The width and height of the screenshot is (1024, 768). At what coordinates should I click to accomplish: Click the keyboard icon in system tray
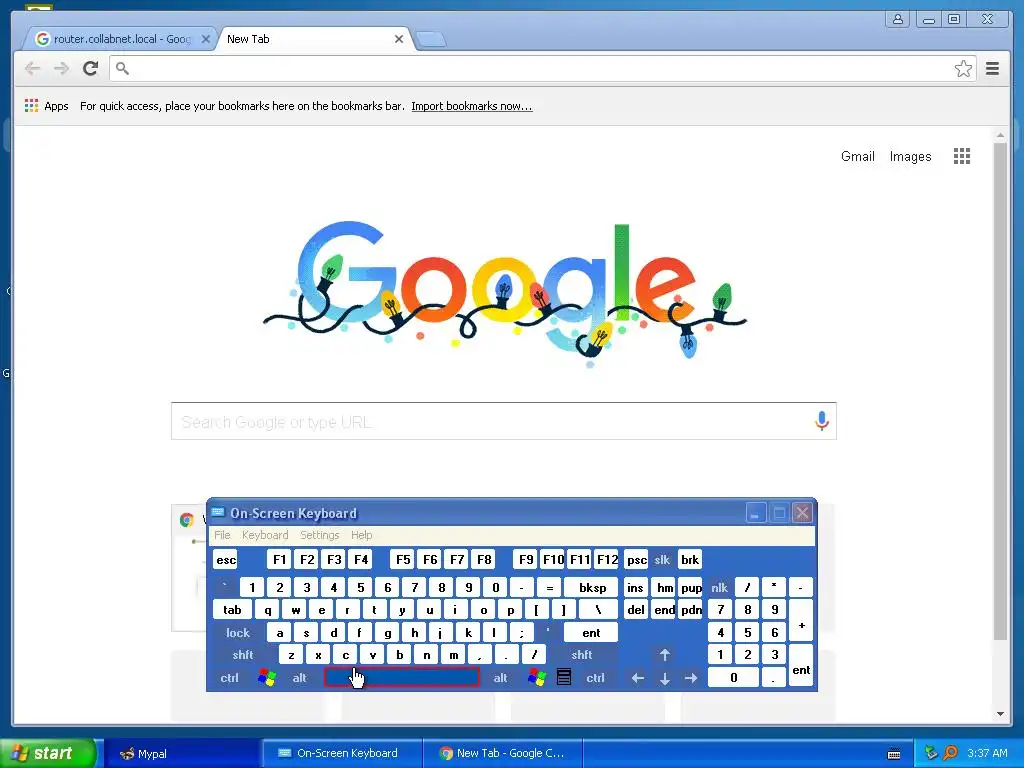pos(894,754)
